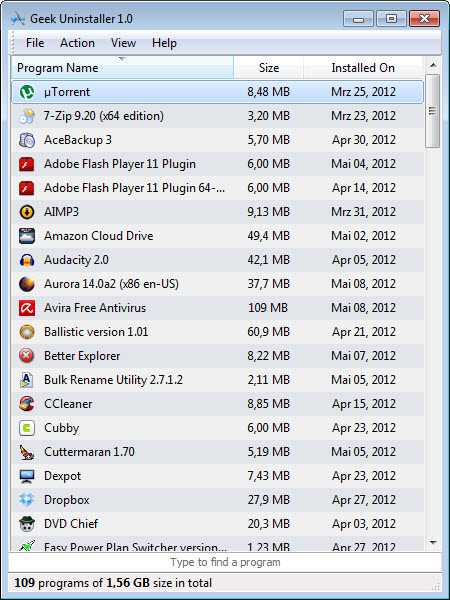450x600 pixels.
Task: Sort list by Program Name column header
Action: coord(122,68)
